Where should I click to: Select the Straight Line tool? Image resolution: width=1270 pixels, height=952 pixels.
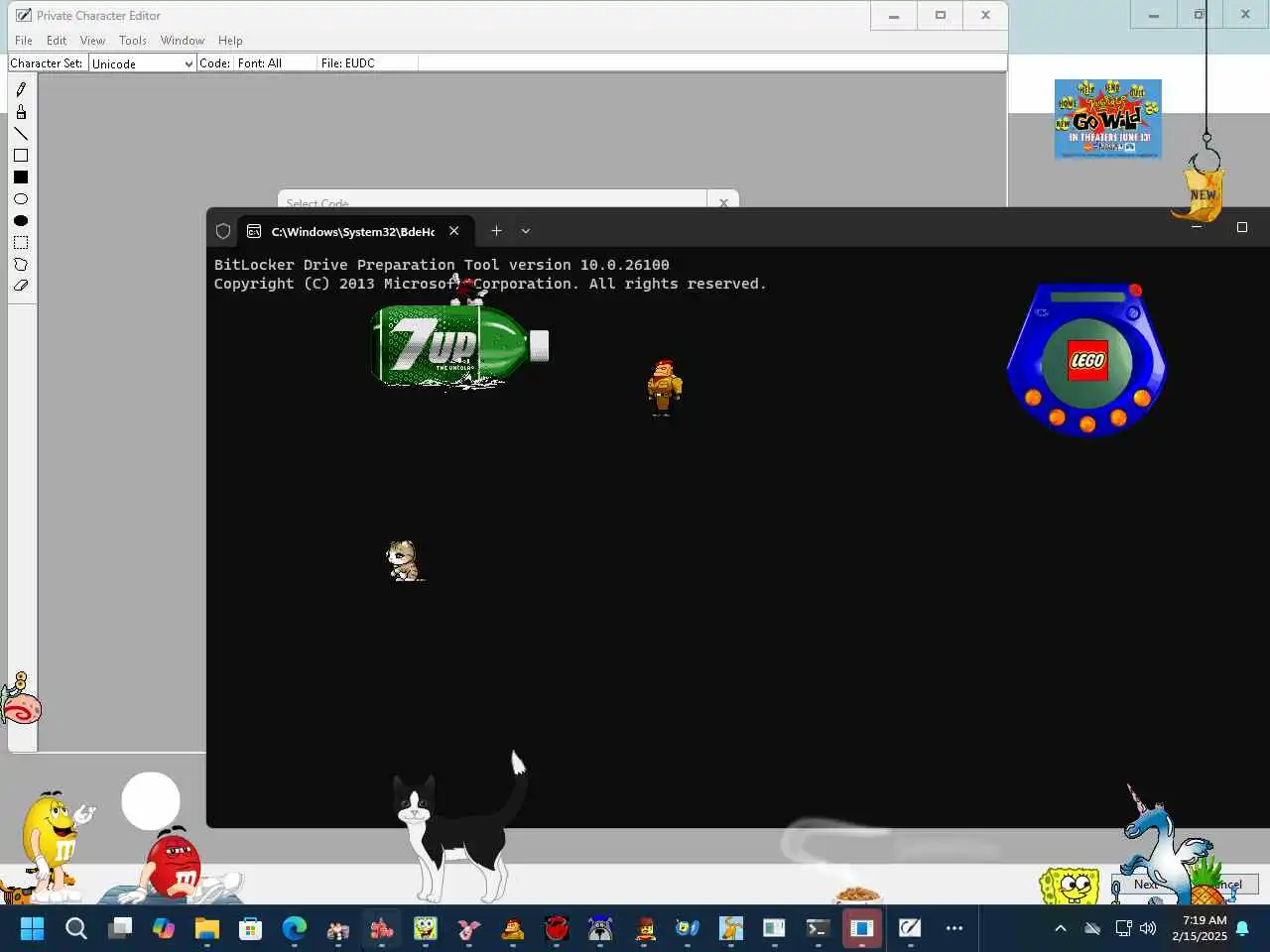click(x=21, y=134)
